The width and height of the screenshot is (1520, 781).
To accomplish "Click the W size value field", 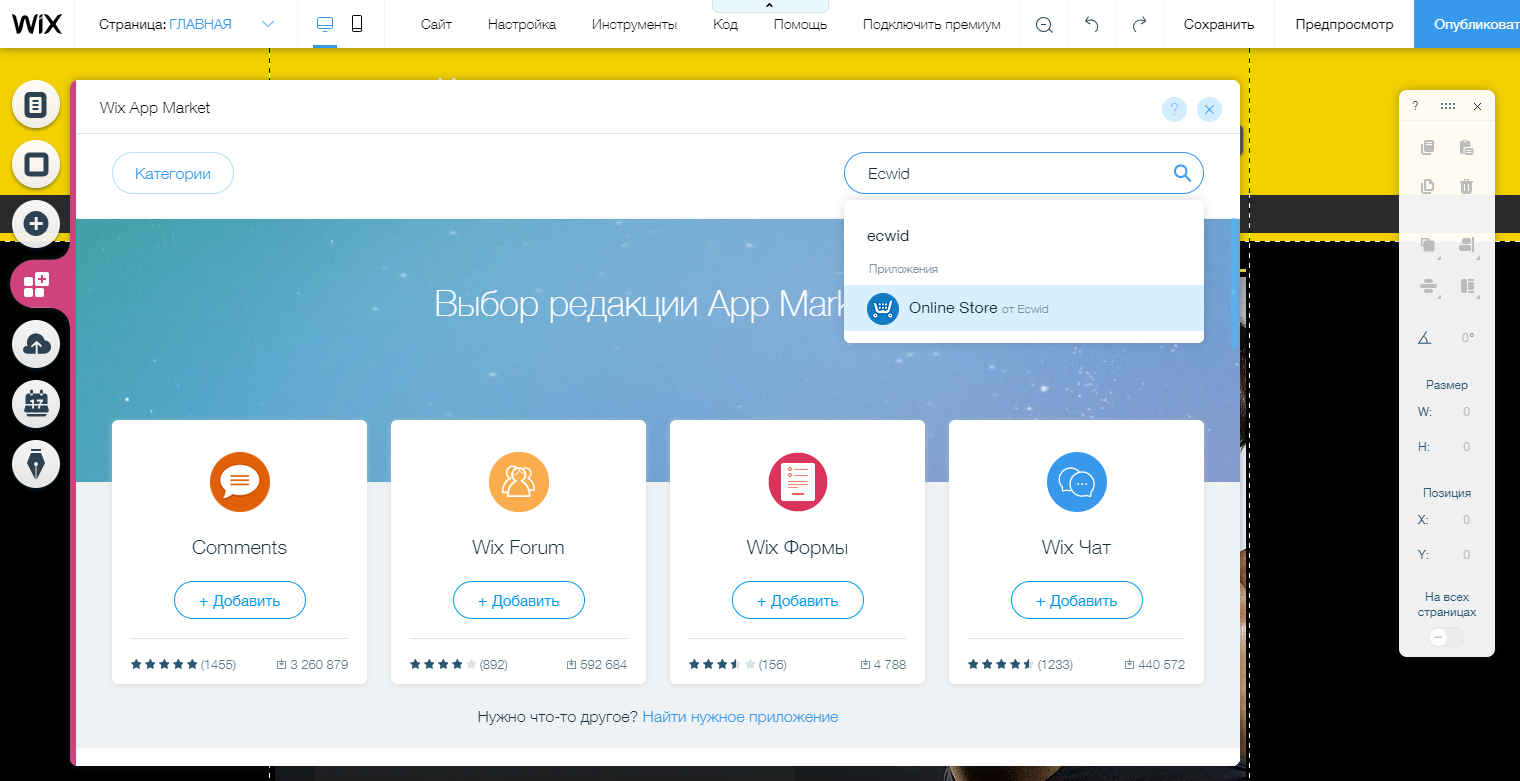I will pos(1466,411).
